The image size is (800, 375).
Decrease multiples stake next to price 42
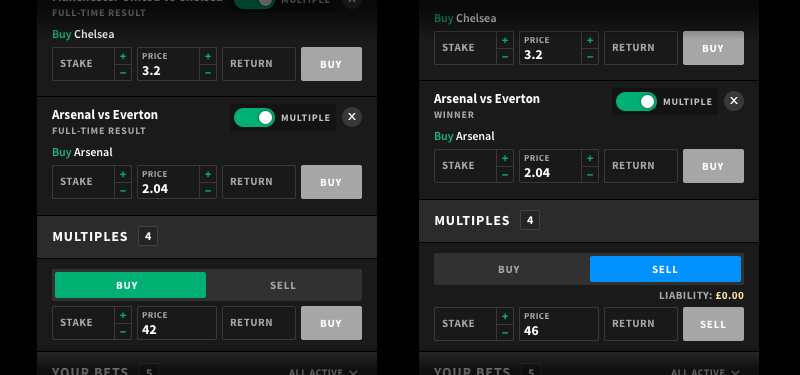(x=123, y=332)
